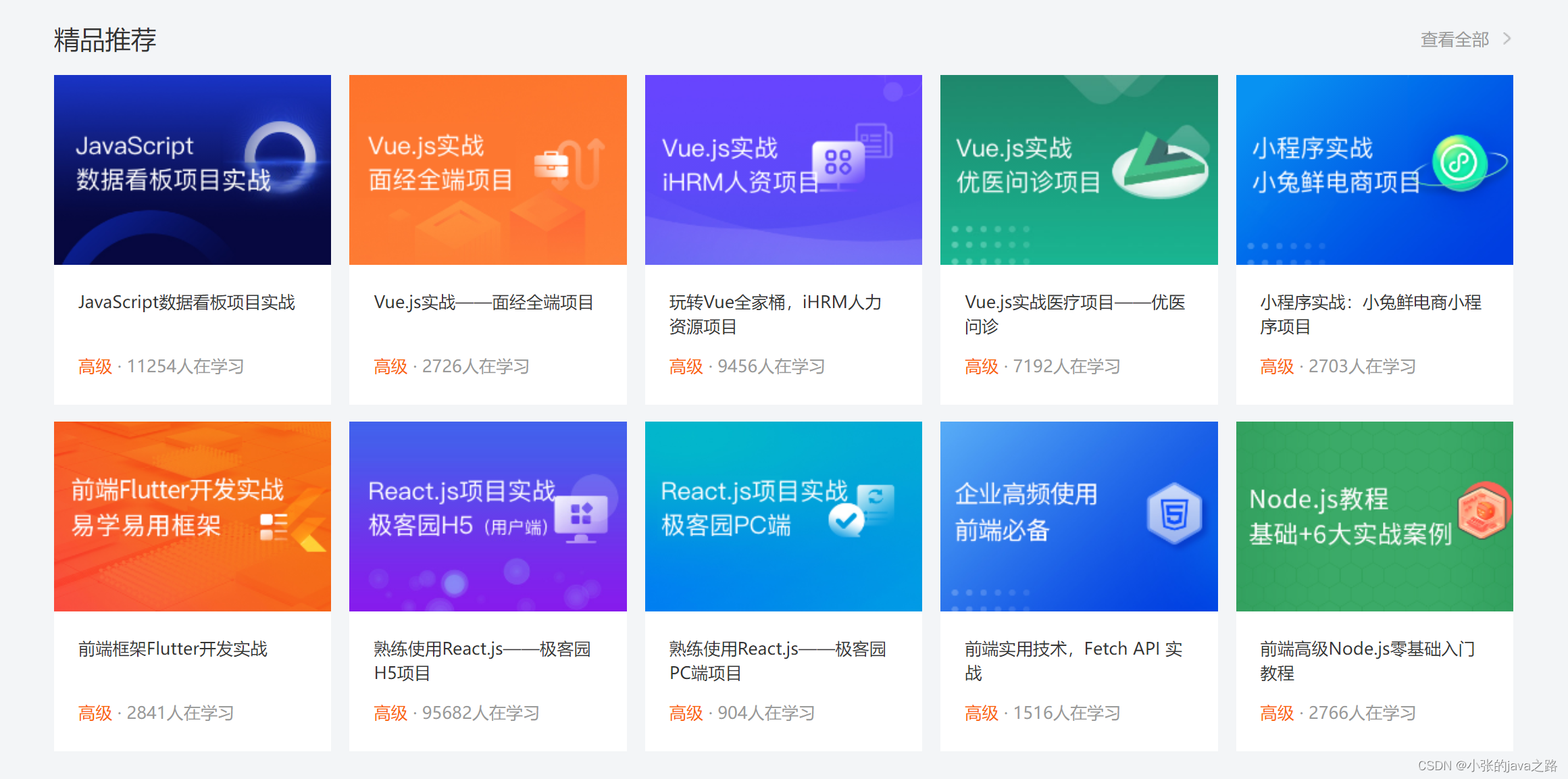Click the title 前端高级Node.js零基础入门教程
This screenshot has height=779, width=1568.
point(1367,661)
